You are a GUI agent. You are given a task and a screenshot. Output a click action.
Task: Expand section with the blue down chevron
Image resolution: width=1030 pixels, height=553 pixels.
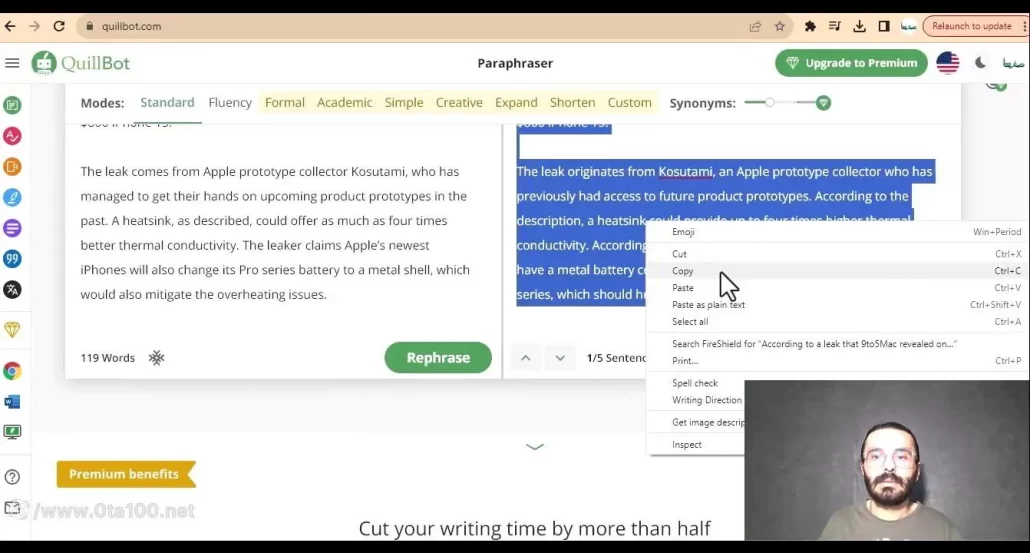(535, 447)
